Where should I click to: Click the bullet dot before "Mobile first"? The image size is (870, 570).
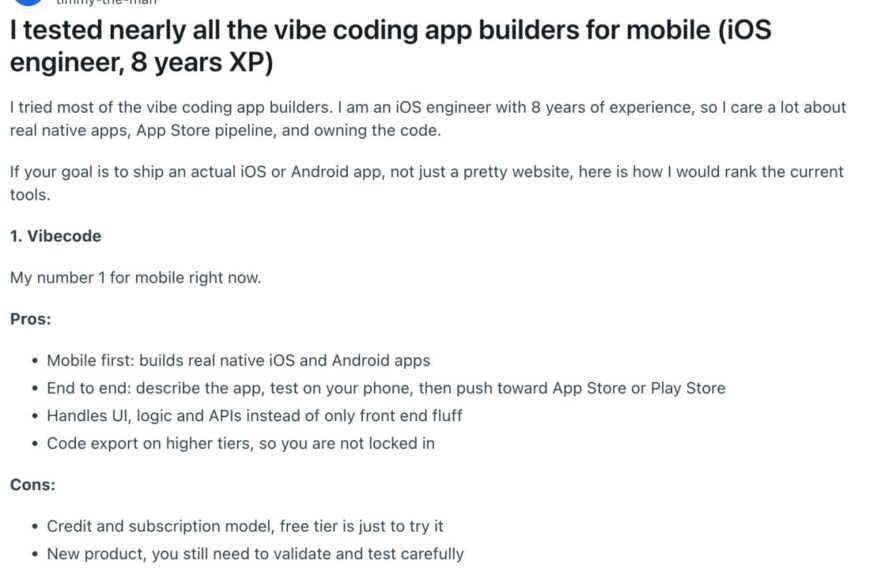[x=36, y=360]
